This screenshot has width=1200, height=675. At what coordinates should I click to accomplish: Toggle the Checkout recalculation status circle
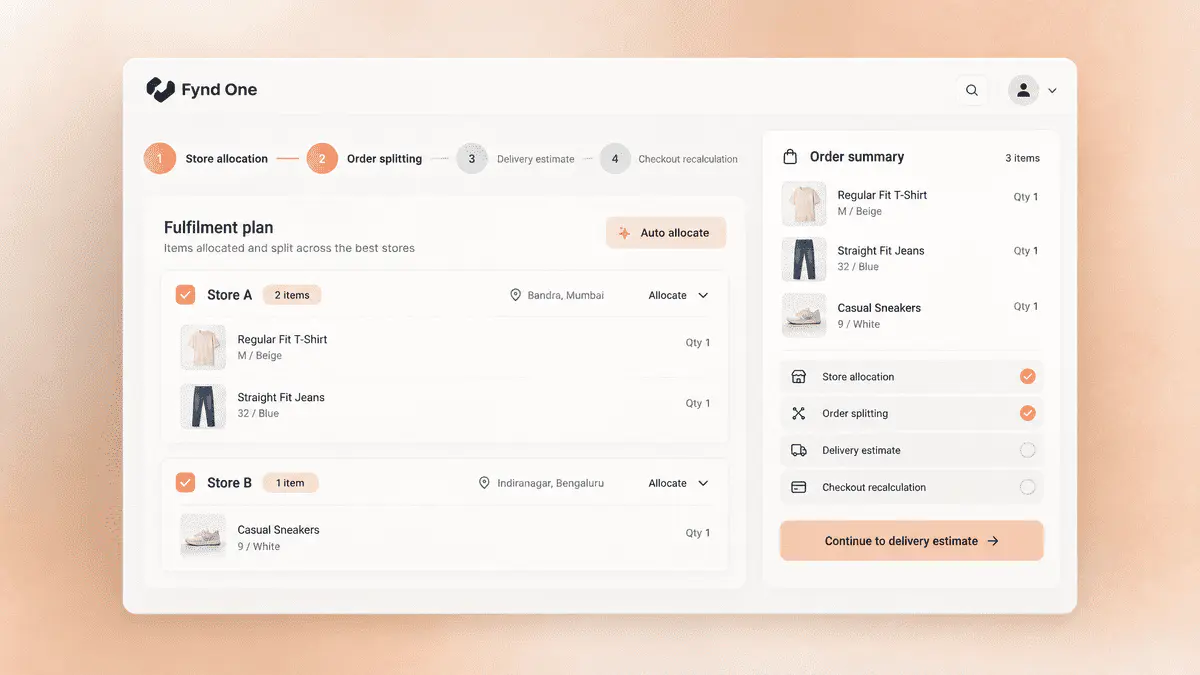tap(1027, 487)
